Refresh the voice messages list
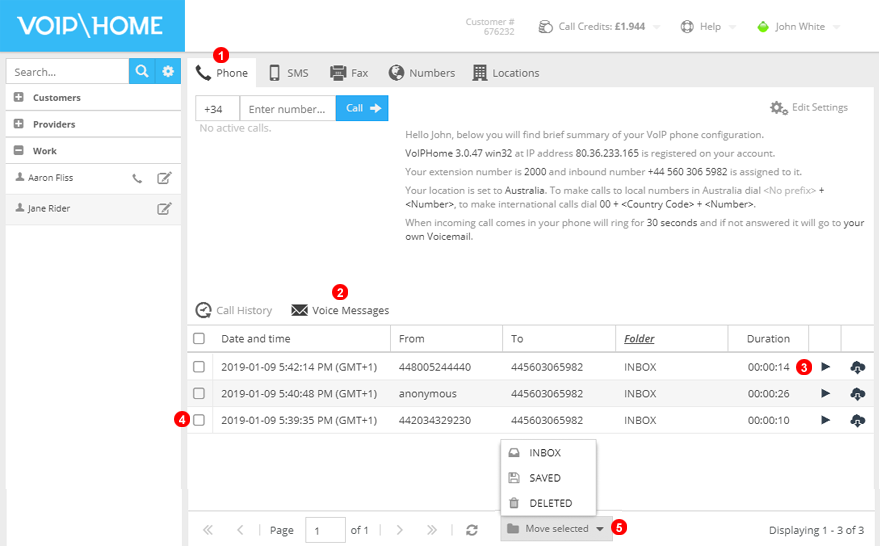 (472, 530)
